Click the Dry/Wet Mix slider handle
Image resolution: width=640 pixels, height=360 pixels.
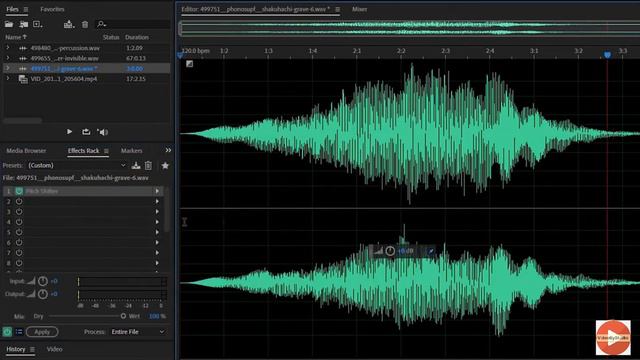pyautogui.click(x=123, y=316)
